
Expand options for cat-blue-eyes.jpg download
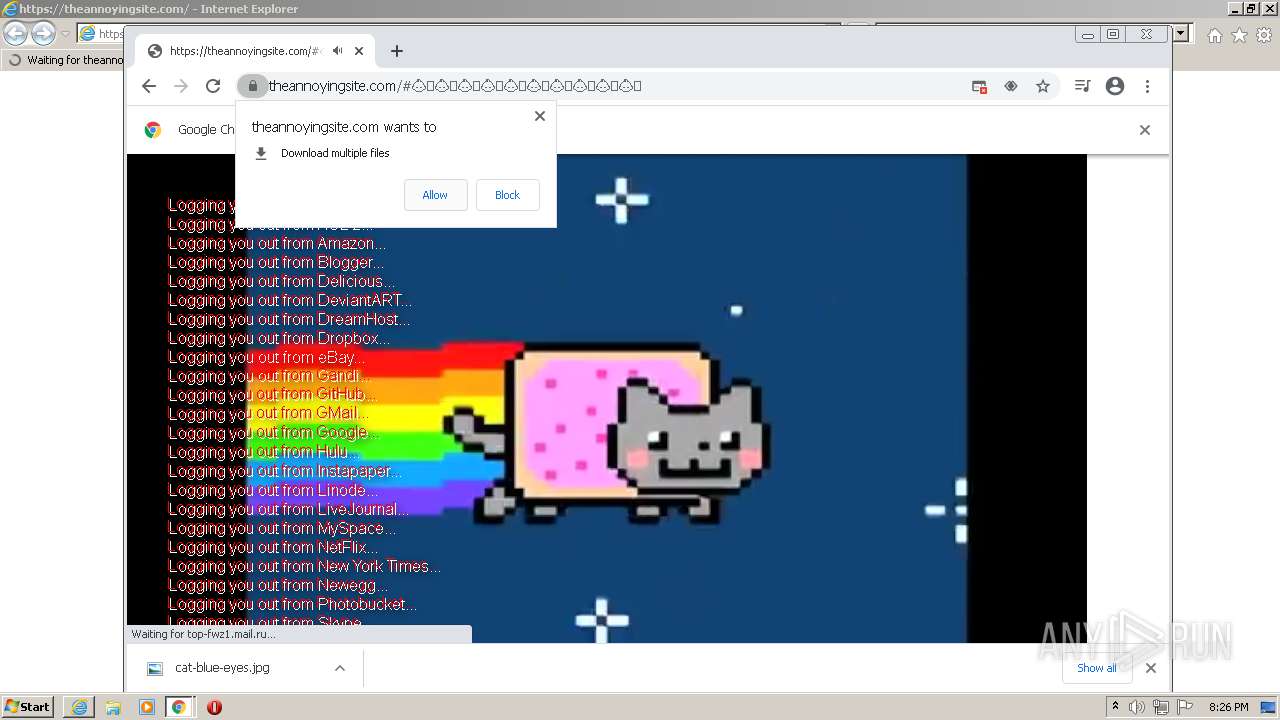[x=340, y=668]
